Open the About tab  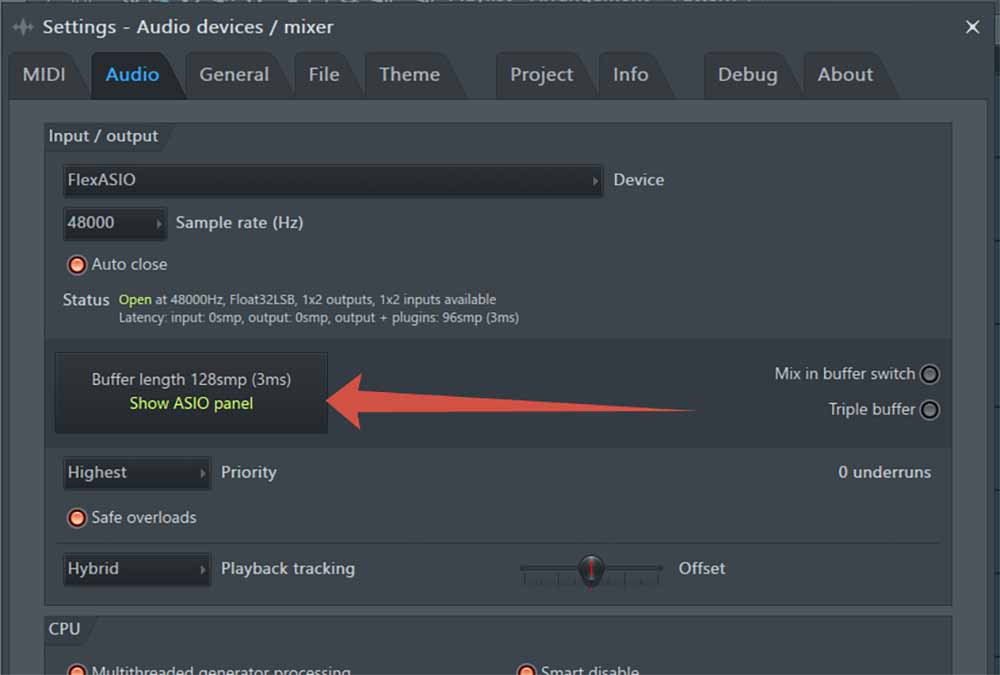845,74
